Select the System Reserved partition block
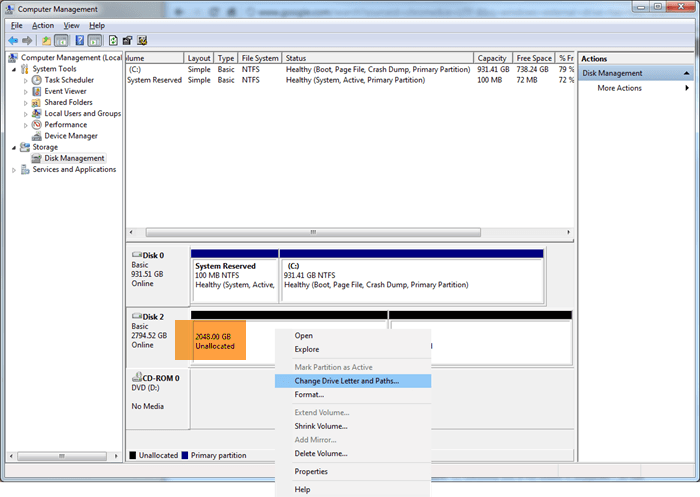700x497 pixels. (x=234, y=276)
